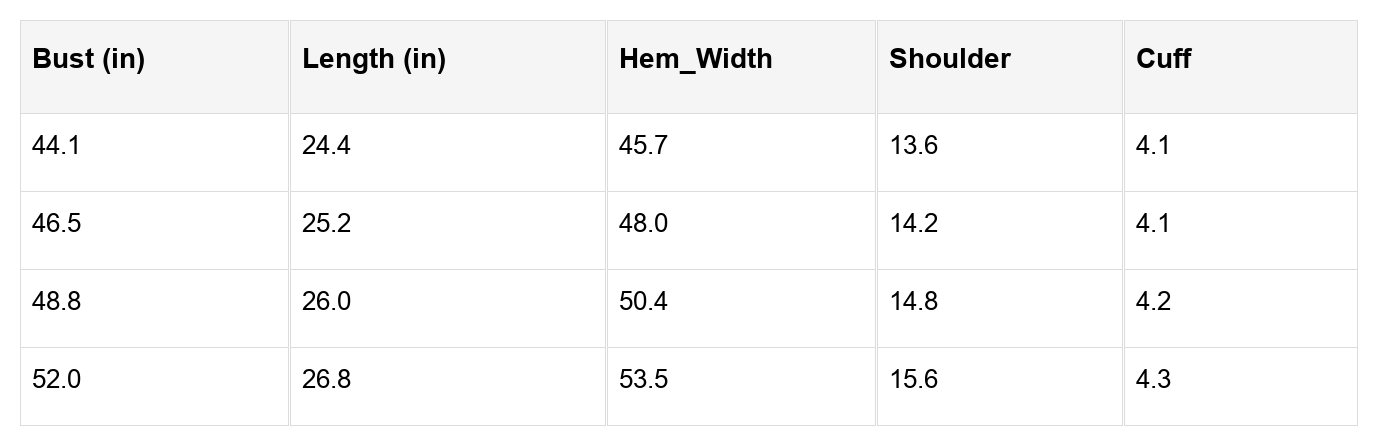1377x445 pixels.
Task: Click the length value 25.2
Action: pyautogui.click(x=326, y=224)
